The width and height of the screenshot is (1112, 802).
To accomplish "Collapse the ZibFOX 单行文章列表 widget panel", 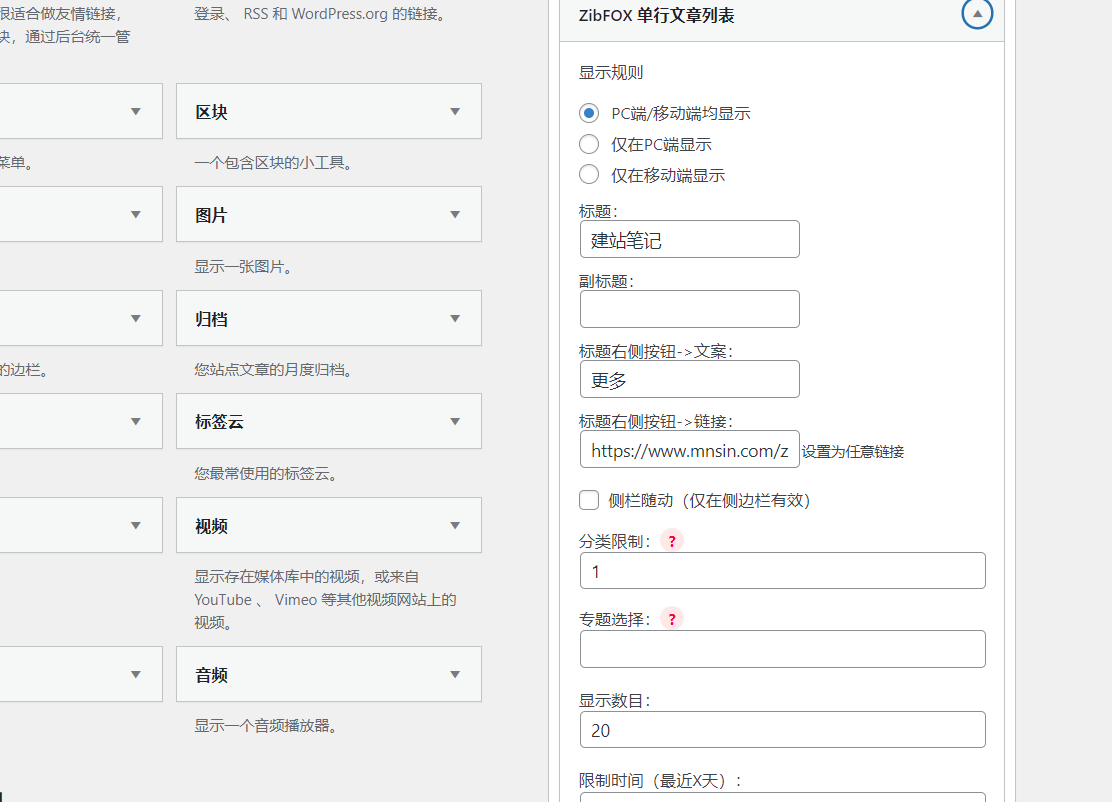I will pos(977,13).
